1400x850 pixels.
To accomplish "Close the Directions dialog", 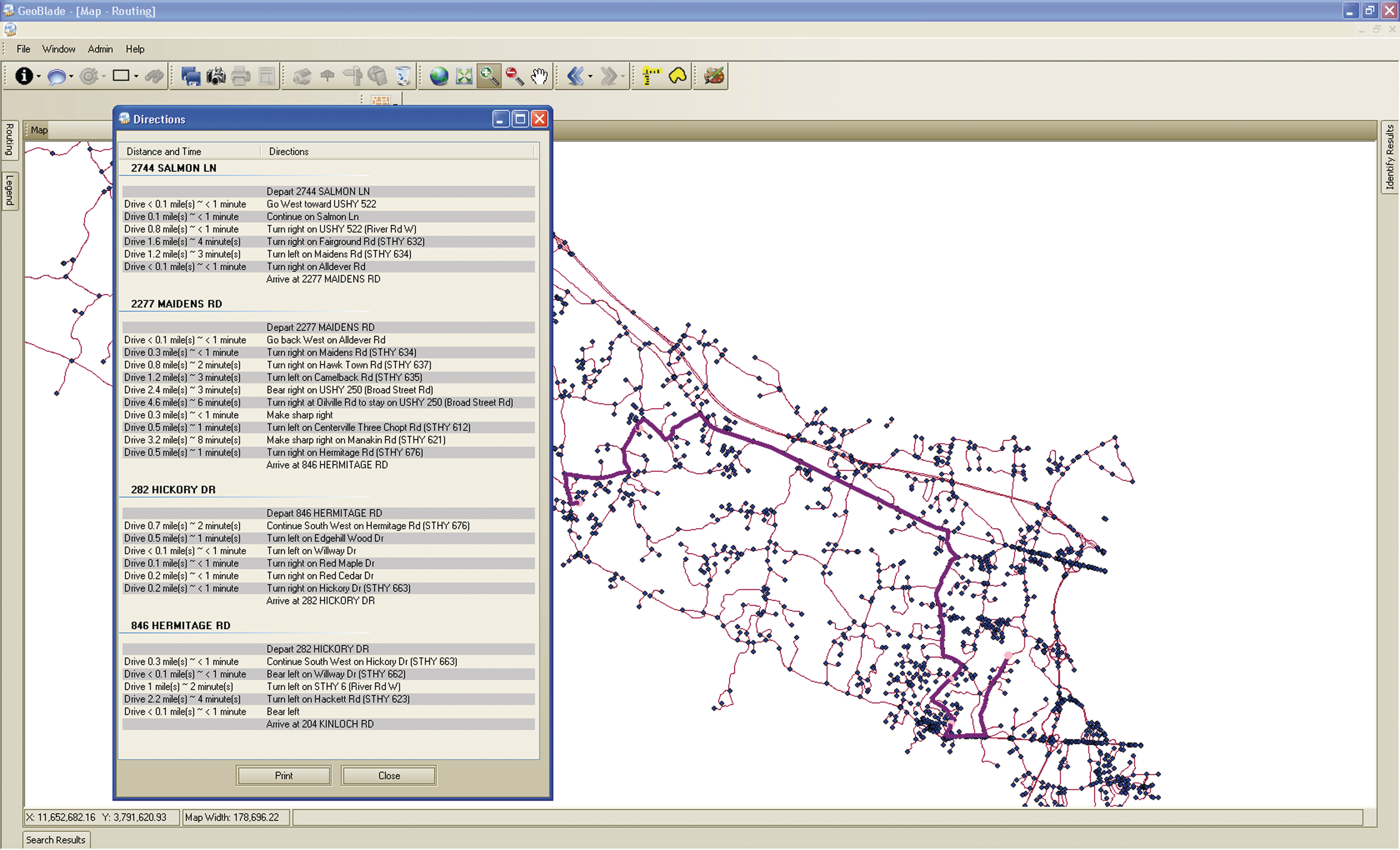I will pos(388,775).
